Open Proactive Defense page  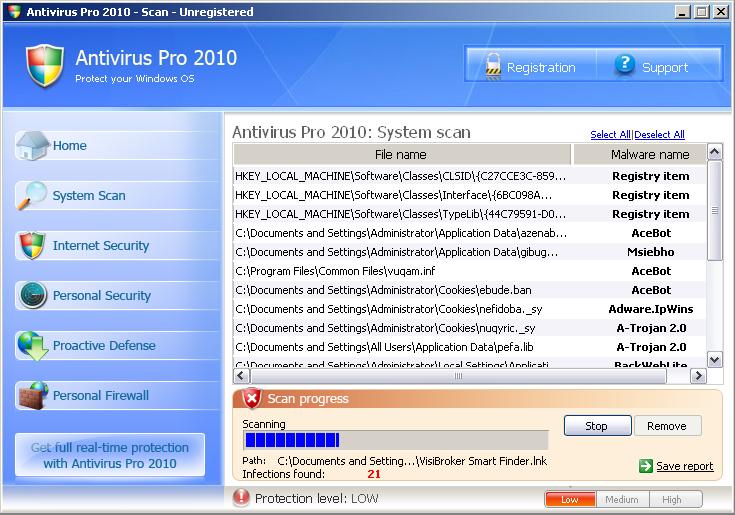(x=117, y=346)
